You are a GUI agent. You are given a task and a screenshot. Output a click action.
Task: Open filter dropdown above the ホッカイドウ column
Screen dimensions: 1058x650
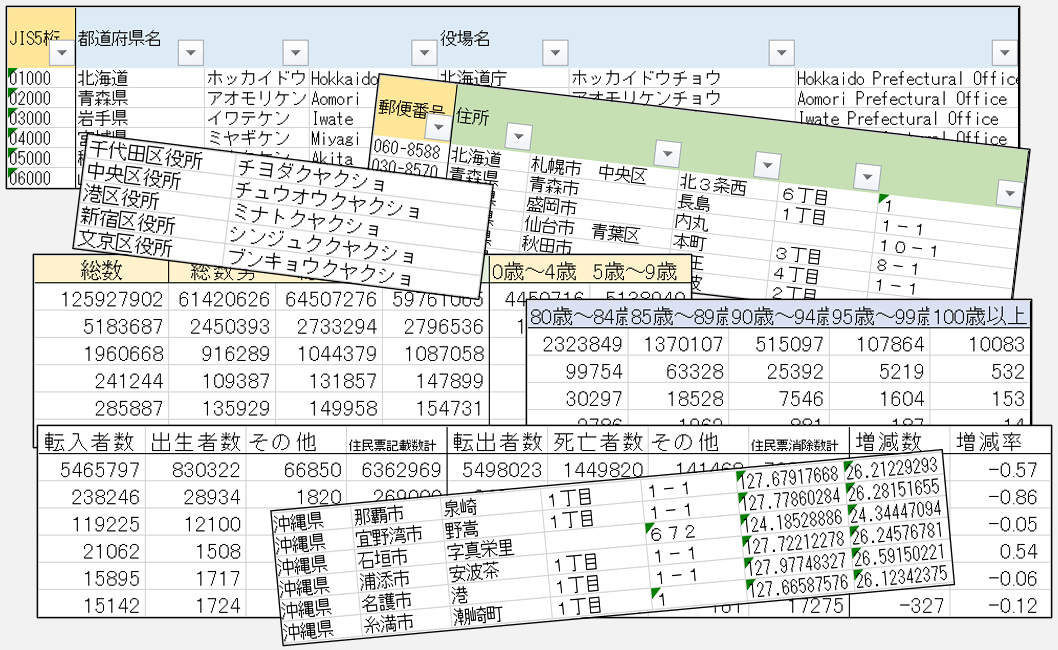(x=295, y=52)
